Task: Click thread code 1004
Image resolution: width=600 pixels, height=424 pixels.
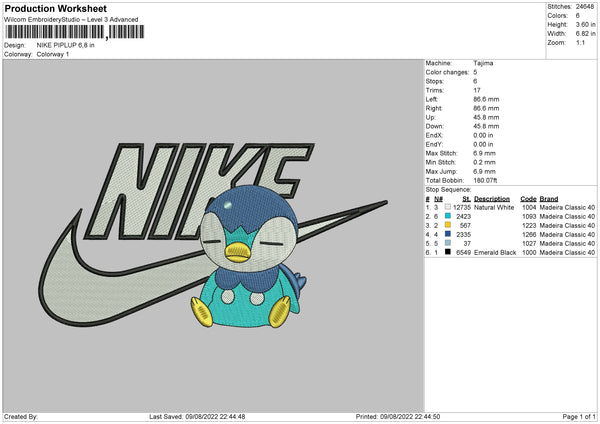Action: (529, 207)
